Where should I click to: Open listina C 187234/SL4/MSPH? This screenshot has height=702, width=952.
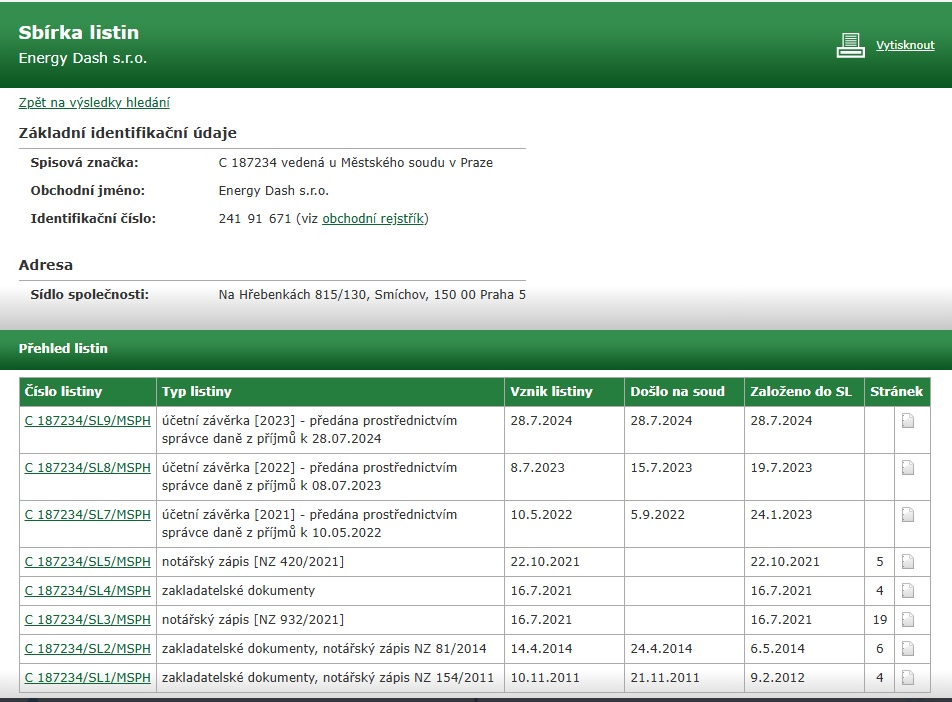click(87, 591)
